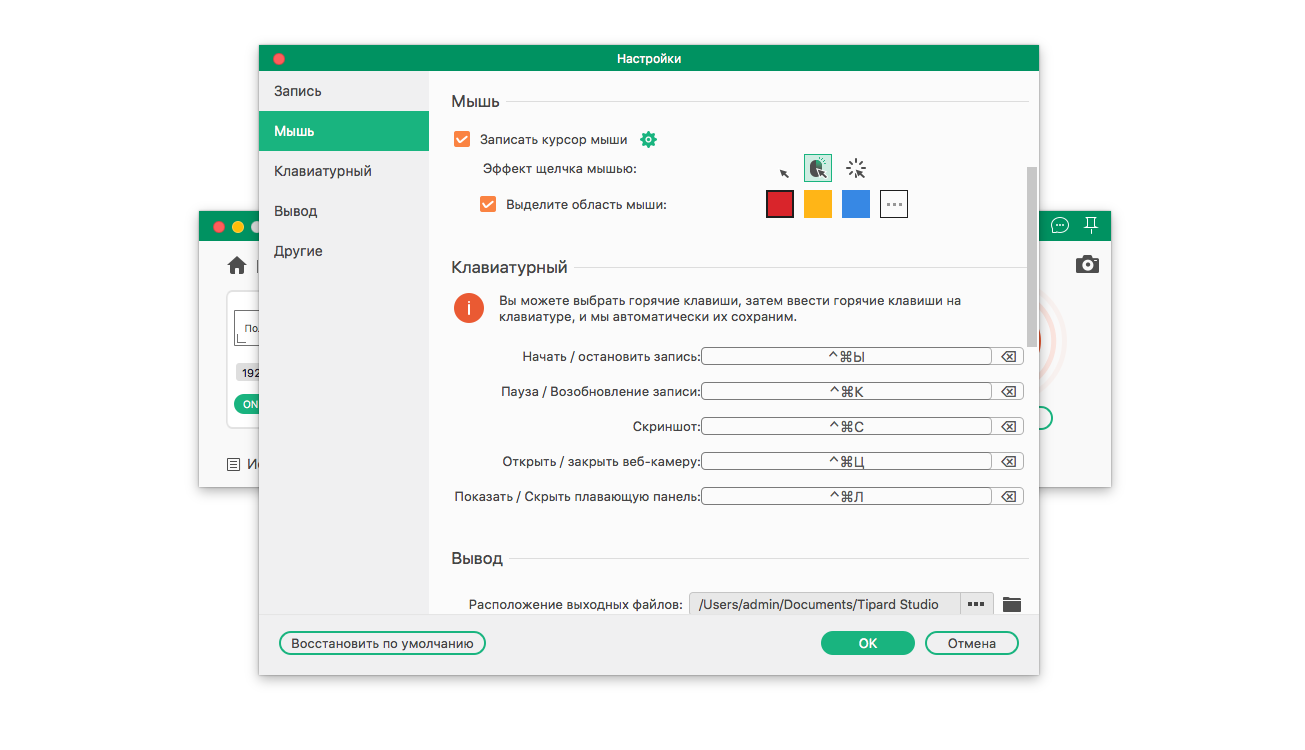The height and width of the screenshot is (750, 1305).
Task: Choose the burst-style click effect icon
Action: point(855,169)
